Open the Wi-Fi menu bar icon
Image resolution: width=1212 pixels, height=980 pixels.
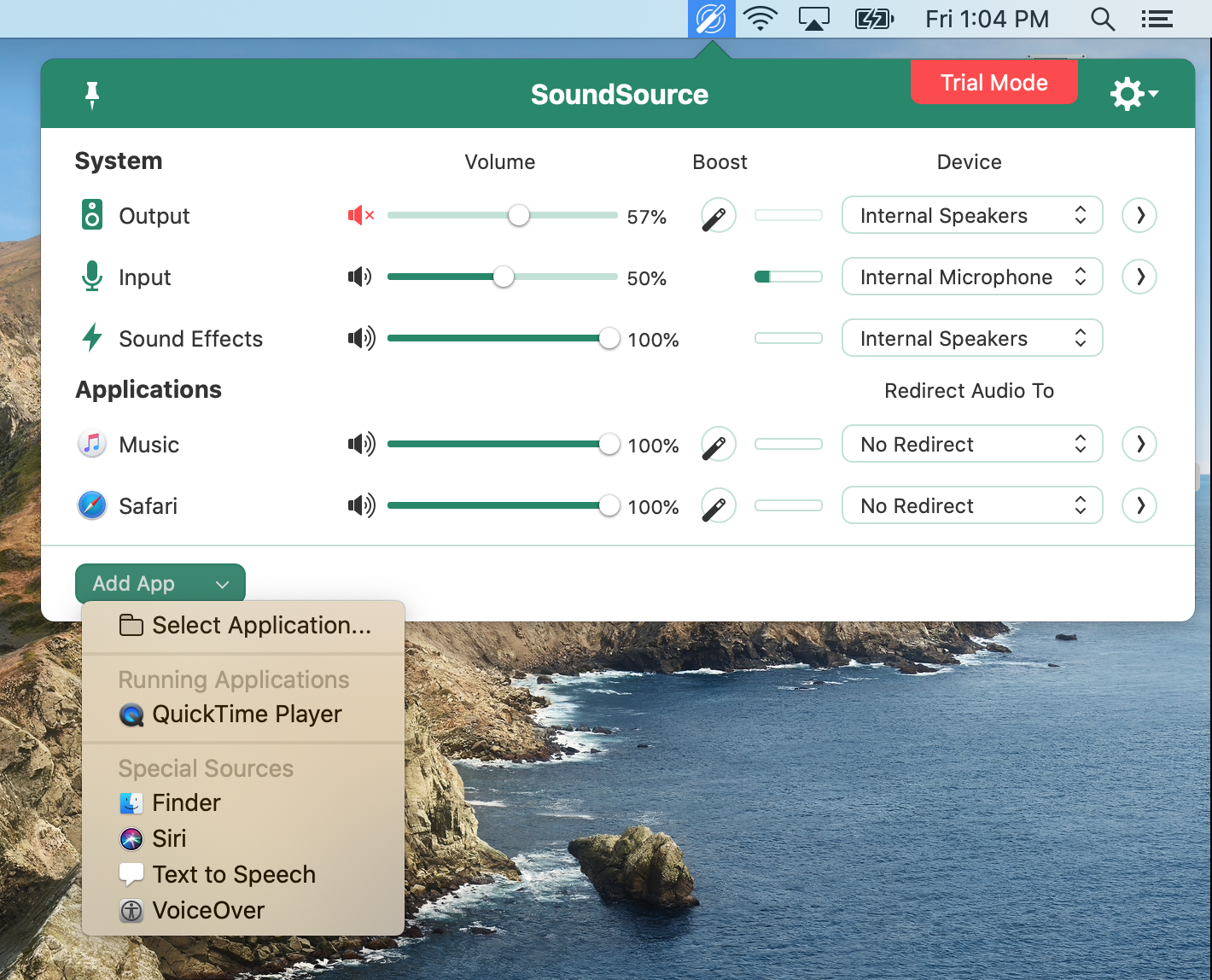point(760,18)
